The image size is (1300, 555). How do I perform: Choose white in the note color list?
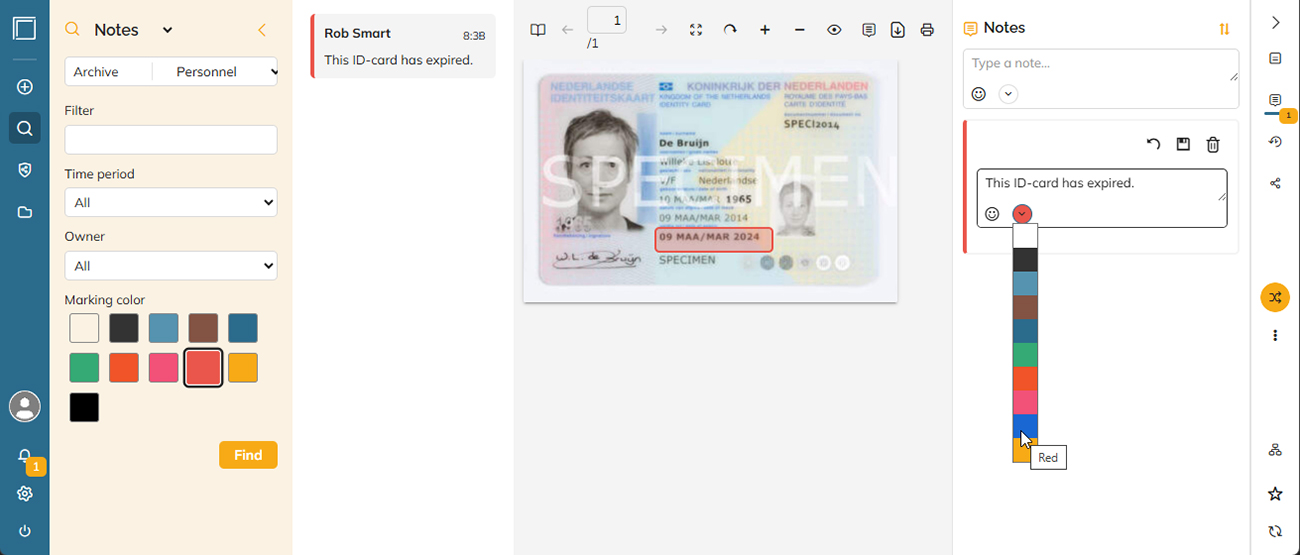click(x=1025, y=236)
